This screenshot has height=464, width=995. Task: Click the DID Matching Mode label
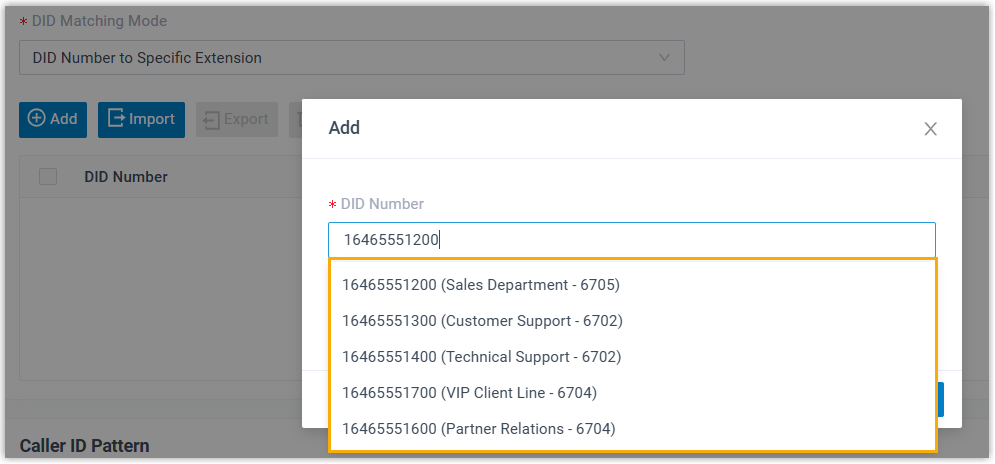click(100, 21)
